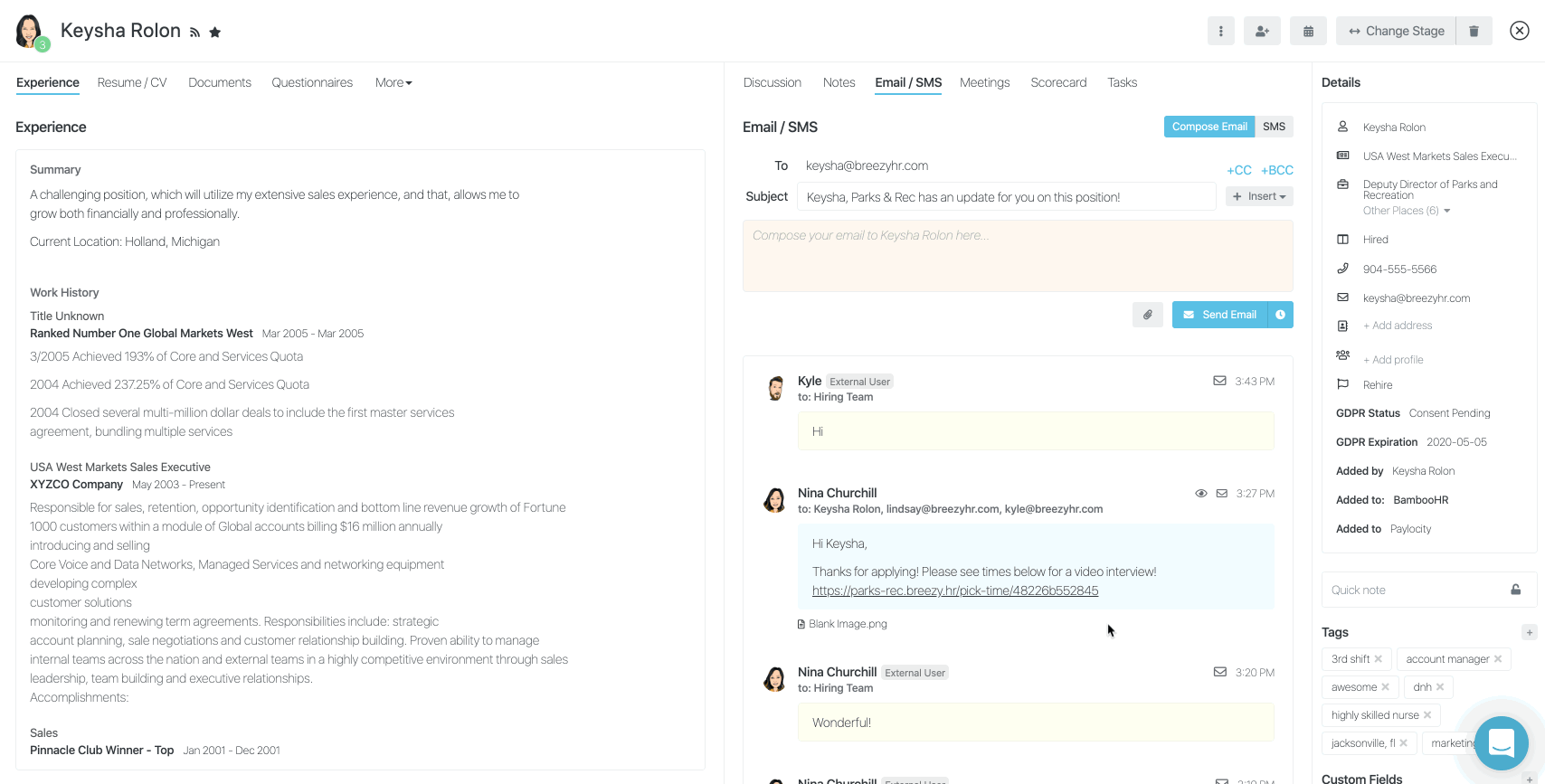Screen dimensions: 1545x784
Task: Close the candidate profile with X icon
Action: point(1520,31)
